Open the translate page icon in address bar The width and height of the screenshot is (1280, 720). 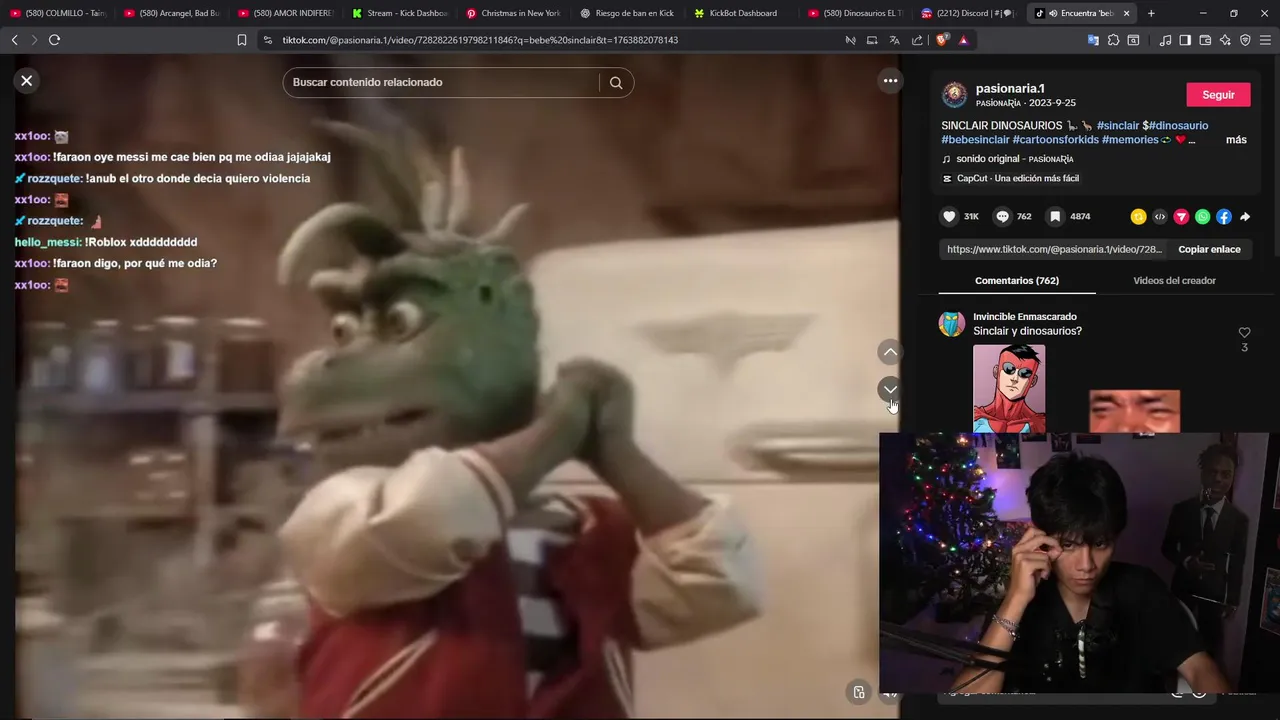click(894, 40)
